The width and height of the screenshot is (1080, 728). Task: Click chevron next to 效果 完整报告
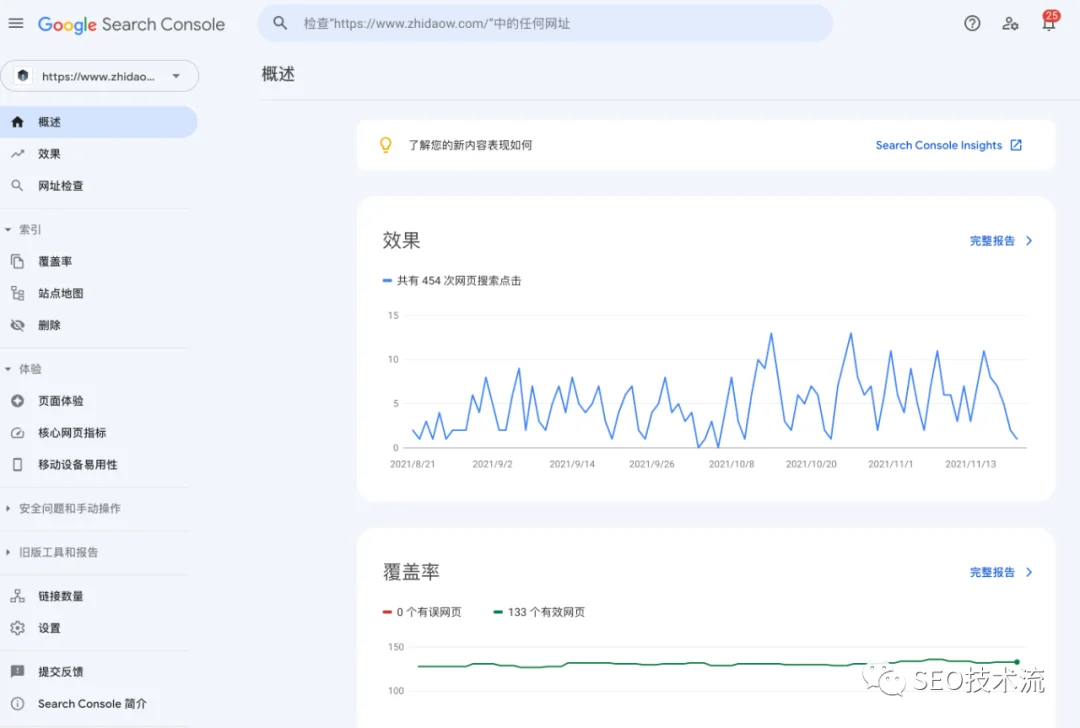pyautogui.click(x=1029, y=240)
